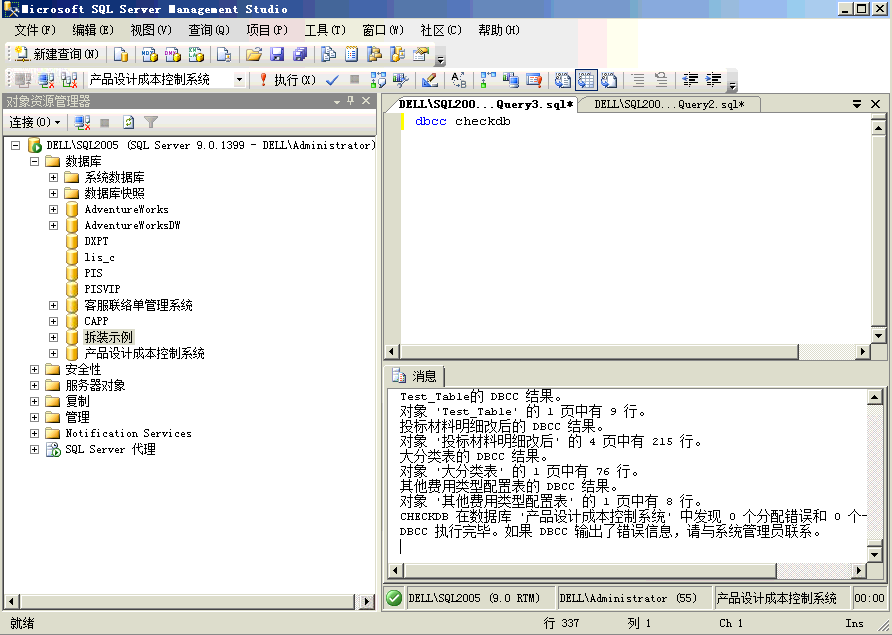Open the 工具(T) menu

click(325, 30)
